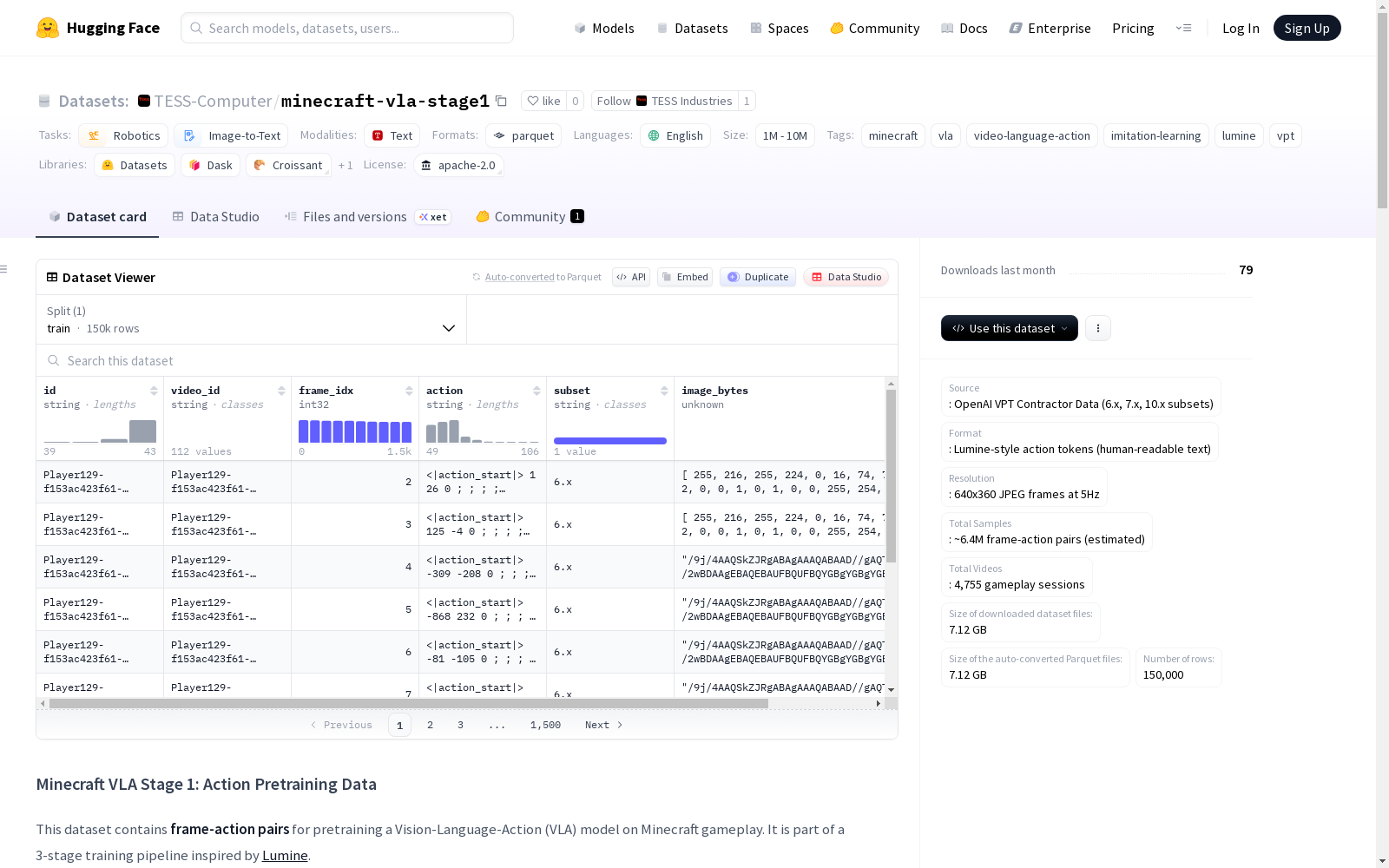Like the dataset with the heart button
The height and width of the screenshot is (868, 1389).
pyautogui.click(x=544, y=101)
